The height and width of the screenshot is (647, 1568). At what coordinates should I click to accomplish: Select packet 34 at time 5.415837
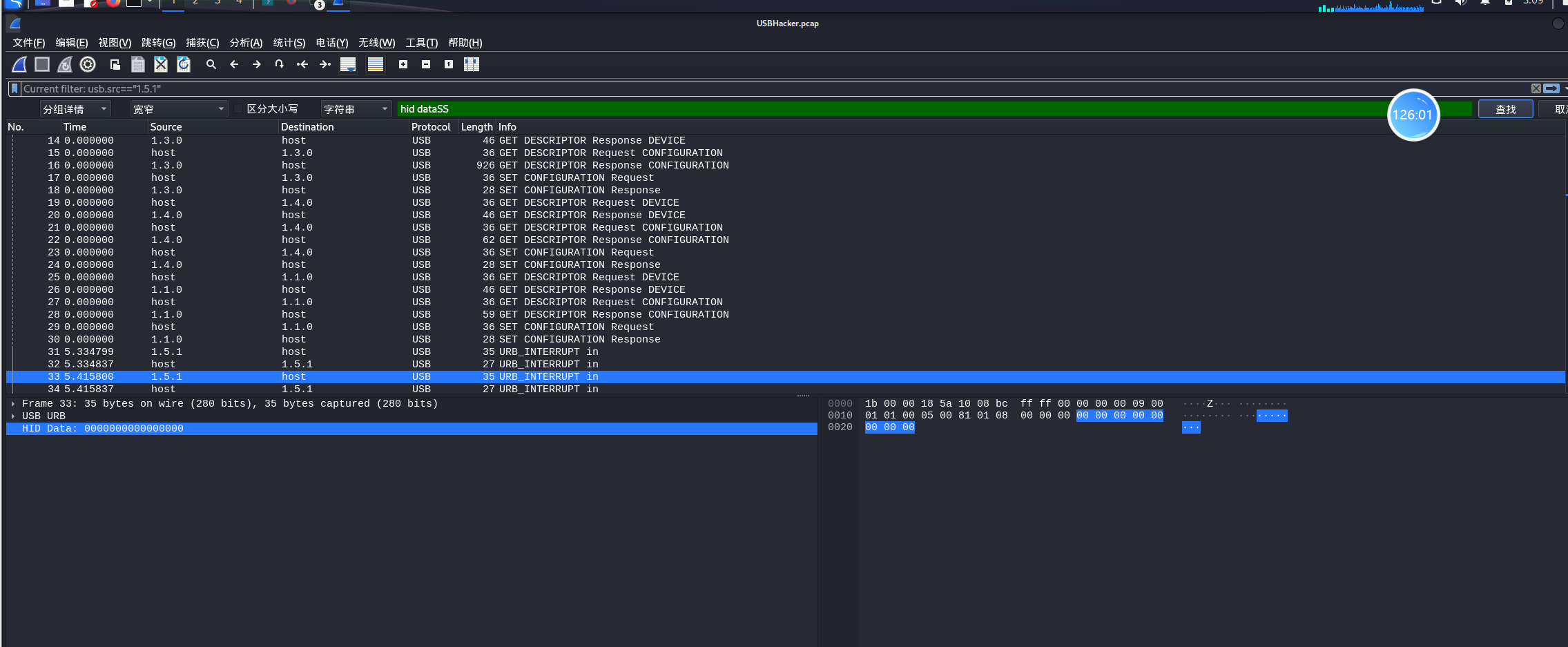pyautogui.click(x=786, y=389)
